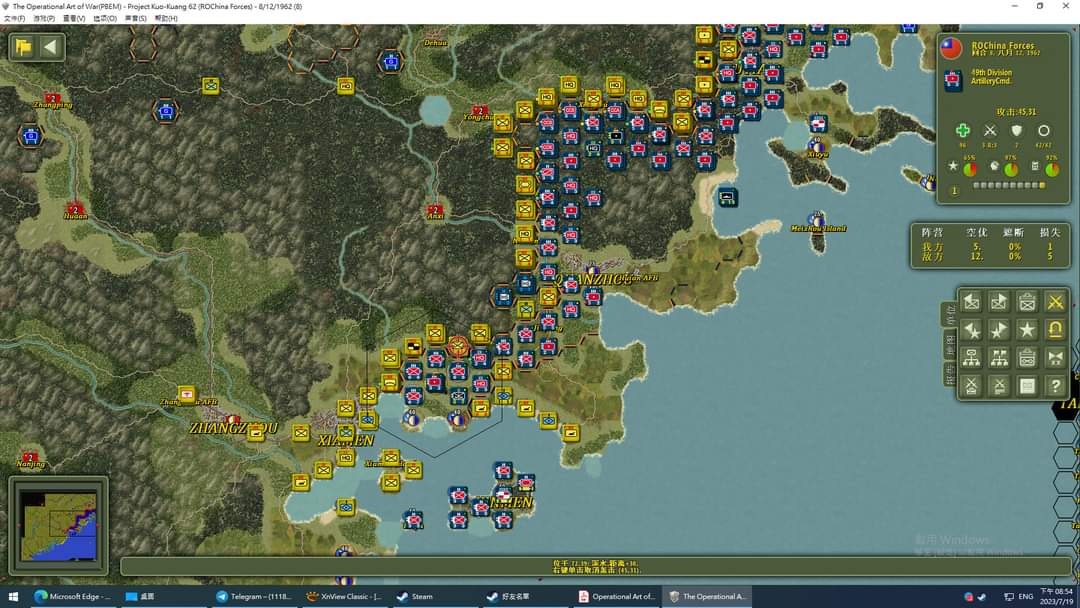
Task: Open the 查看(V) view menu
Action: [x=74, y=18]
